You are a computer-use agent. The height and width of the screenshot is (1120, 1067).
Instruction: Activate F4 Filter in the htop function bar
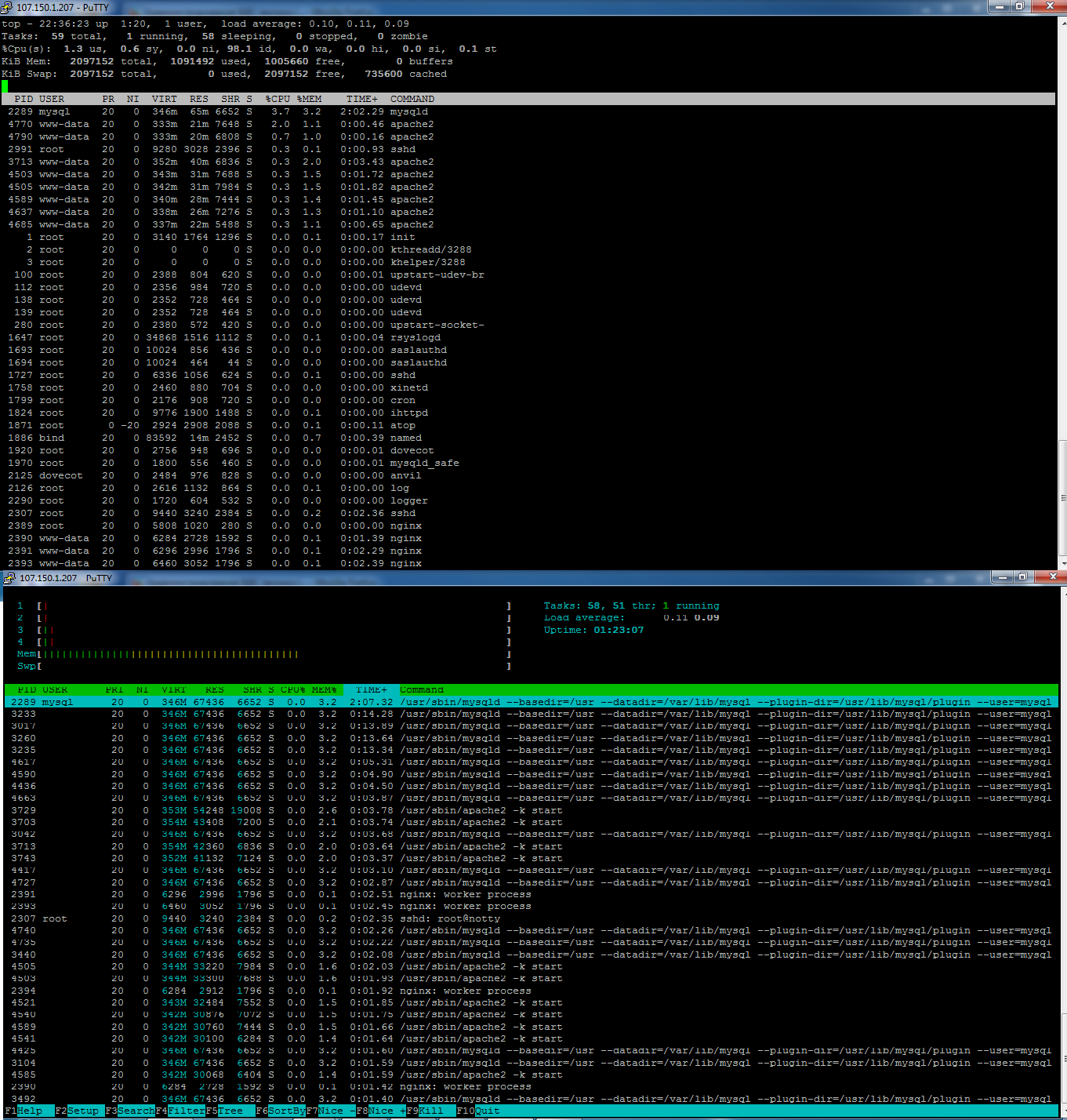186,1111
